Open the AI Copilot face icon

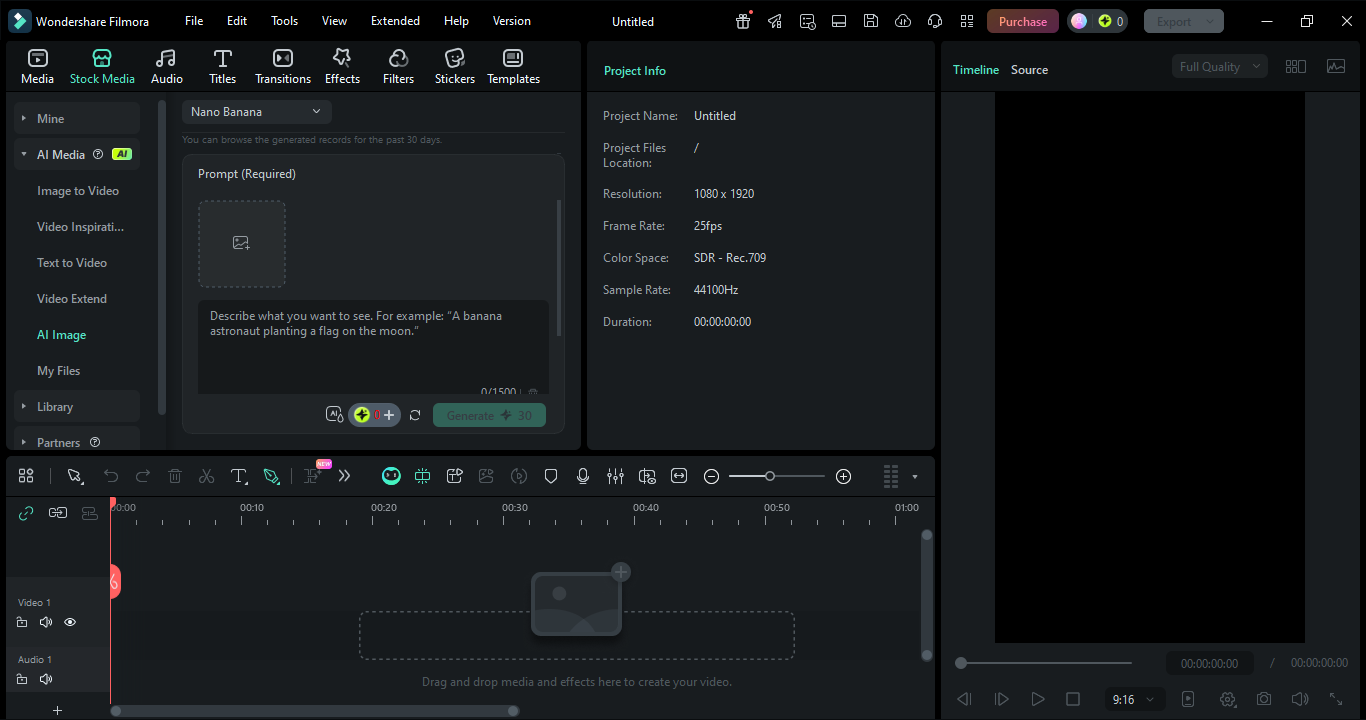[391, 476]
